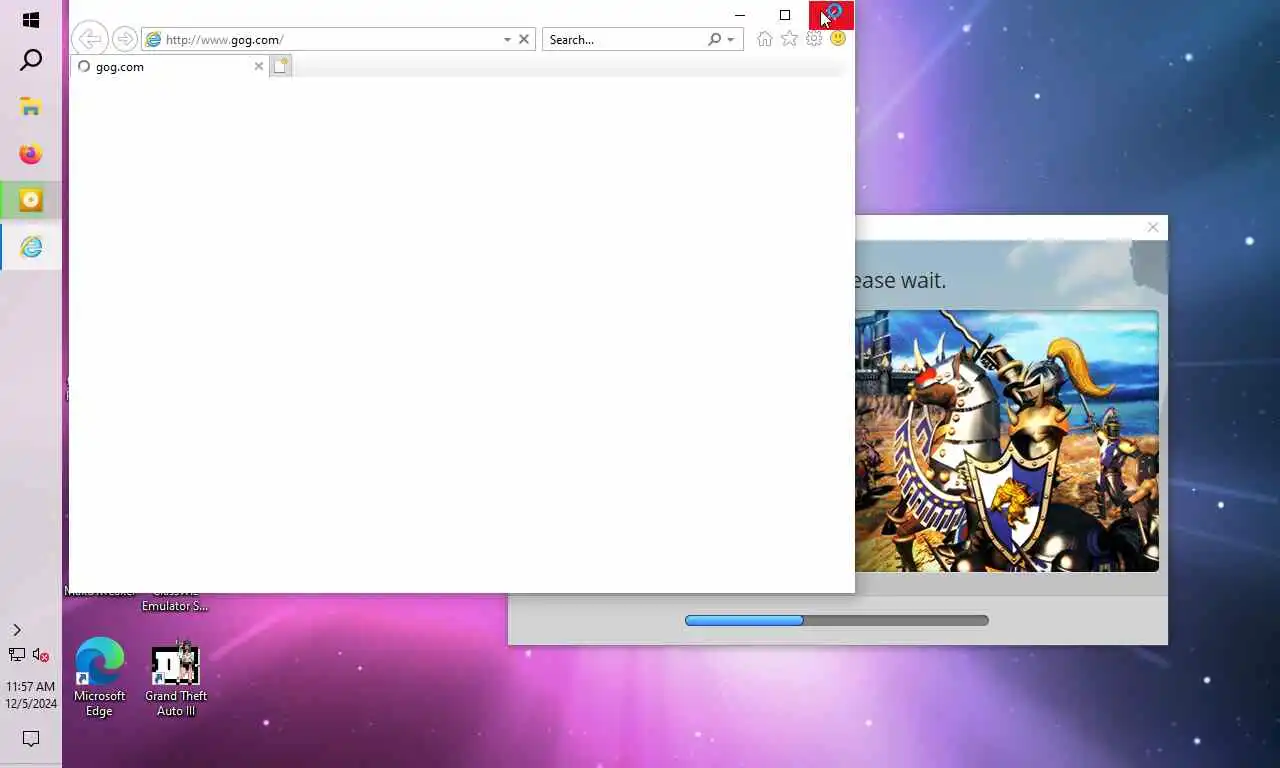Open the Windows Start menu
Image resolution: width=1280 pixels, height=768 pixels.
[31, 20]
